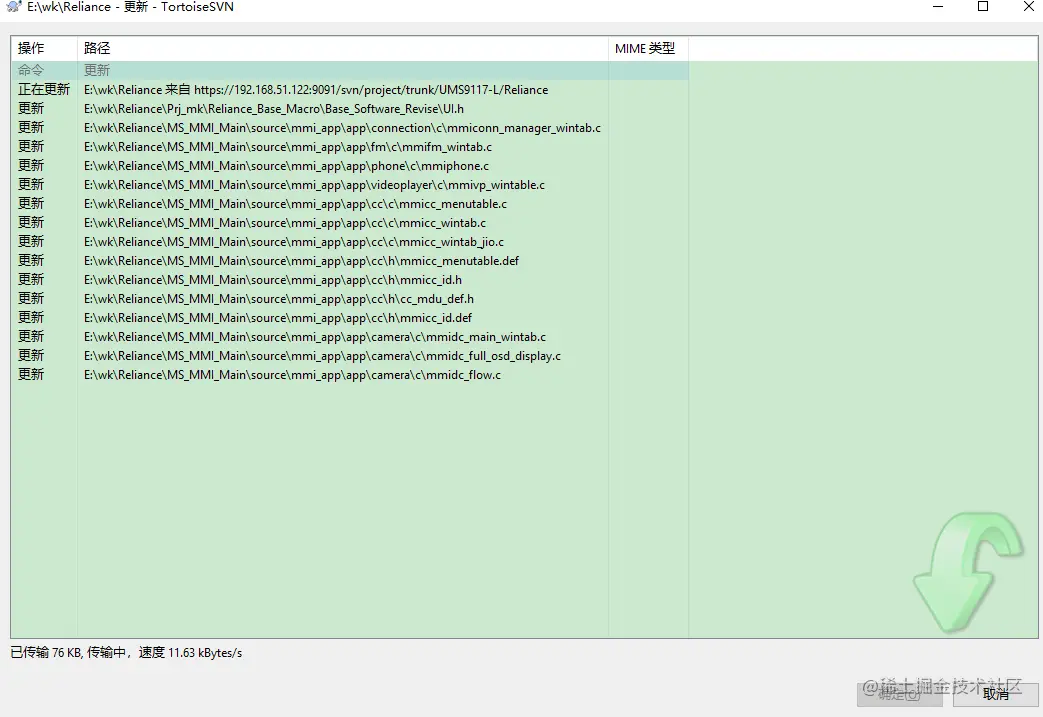Select the row for mmidc_flow.c

coord(349,375)
